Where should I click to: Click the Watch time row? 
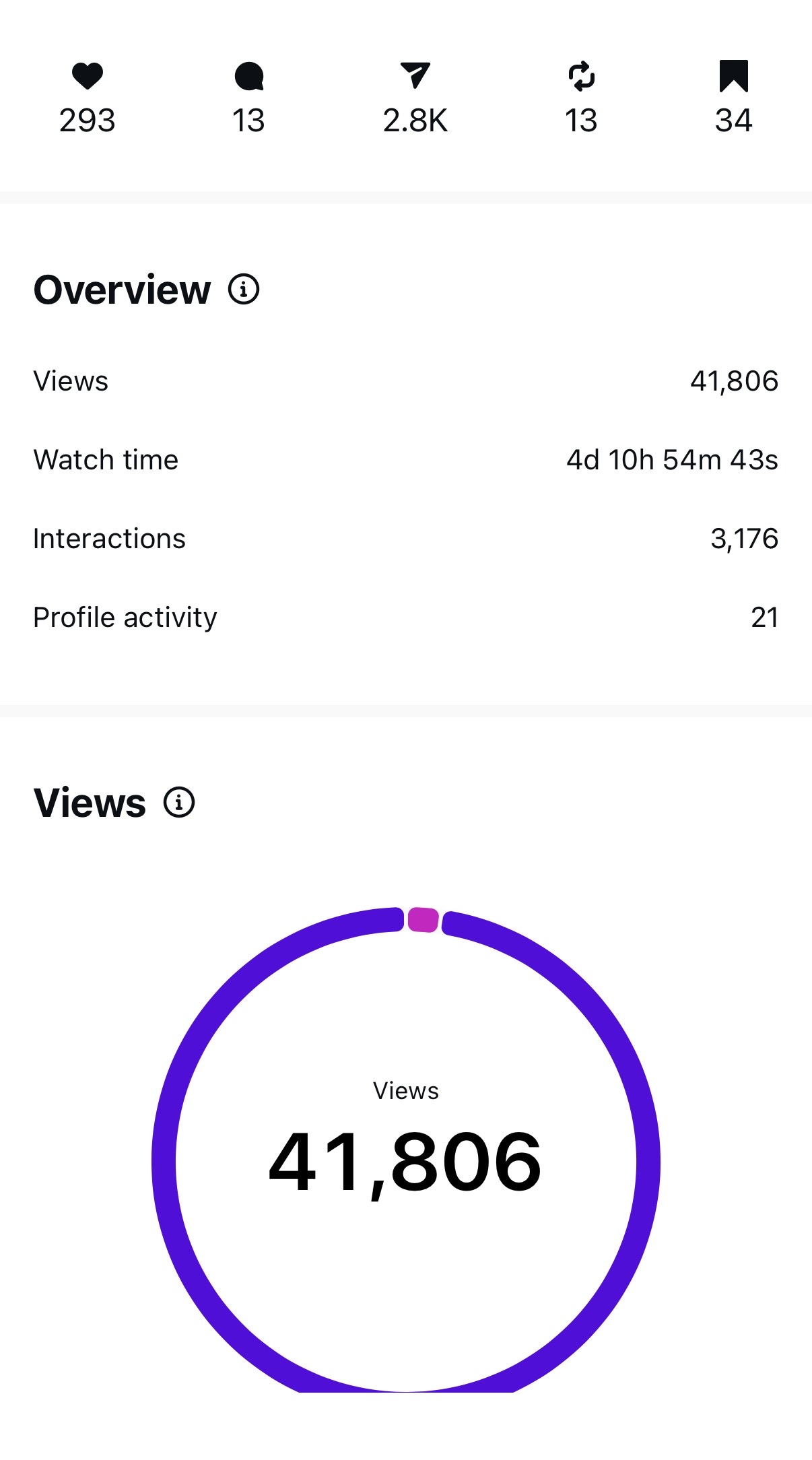click(x=406, y=460)
